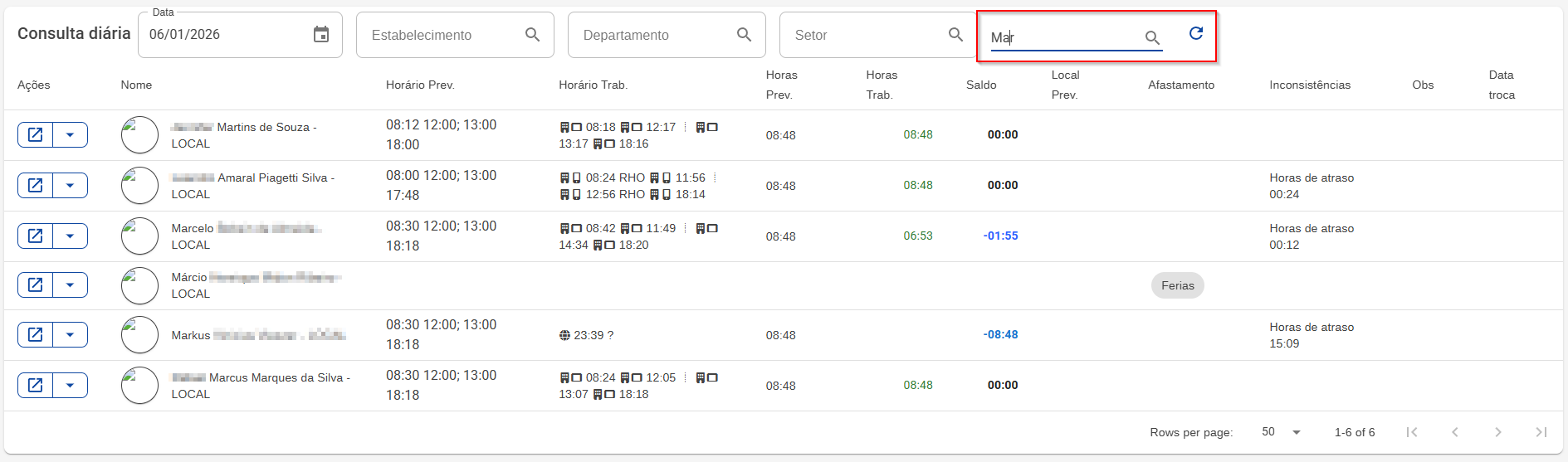Click the '1-6 of 6' pagination text
The width and height of the screenshot is (1568, 462).
click(1355, 432)
